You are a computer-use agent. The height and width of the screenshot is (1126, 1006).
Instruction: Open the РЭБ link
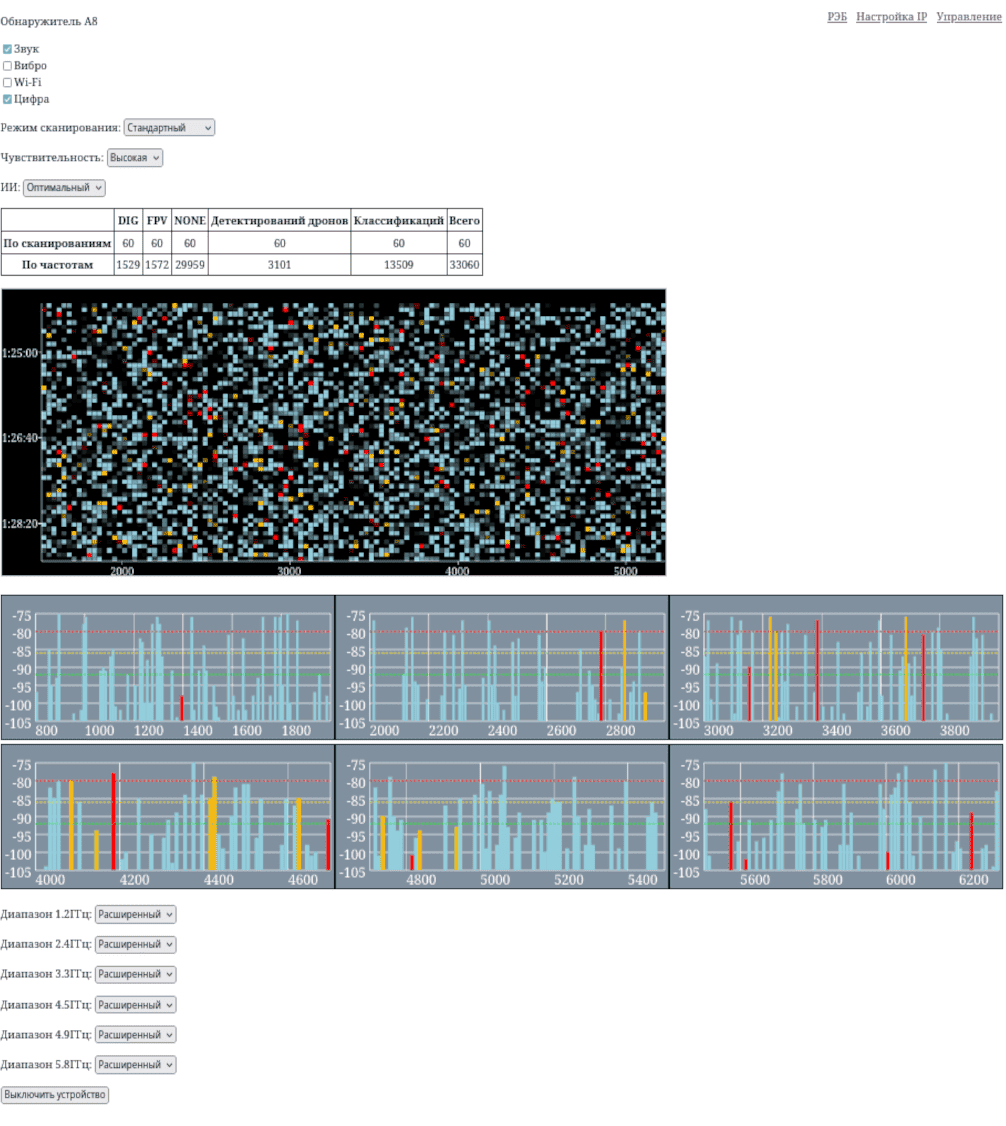[x=836, y=17]
